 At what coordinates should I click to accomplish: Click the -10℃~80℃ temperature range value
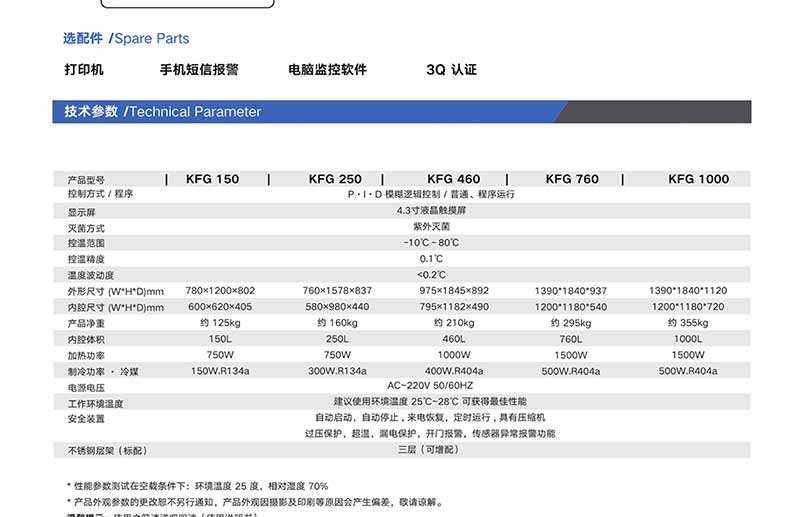(431, 243)
